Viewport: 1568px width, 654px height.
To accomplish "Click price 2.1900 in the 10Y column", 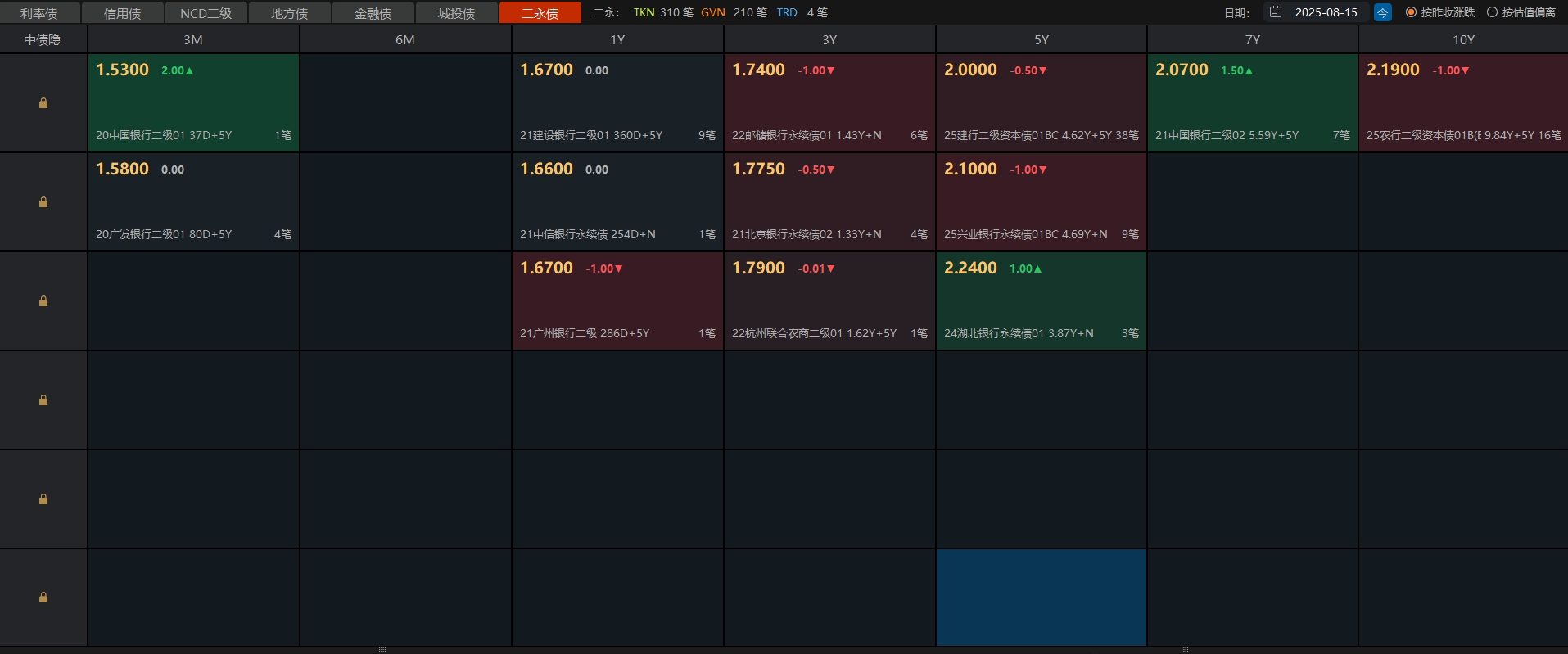I will pos(1394,70).
